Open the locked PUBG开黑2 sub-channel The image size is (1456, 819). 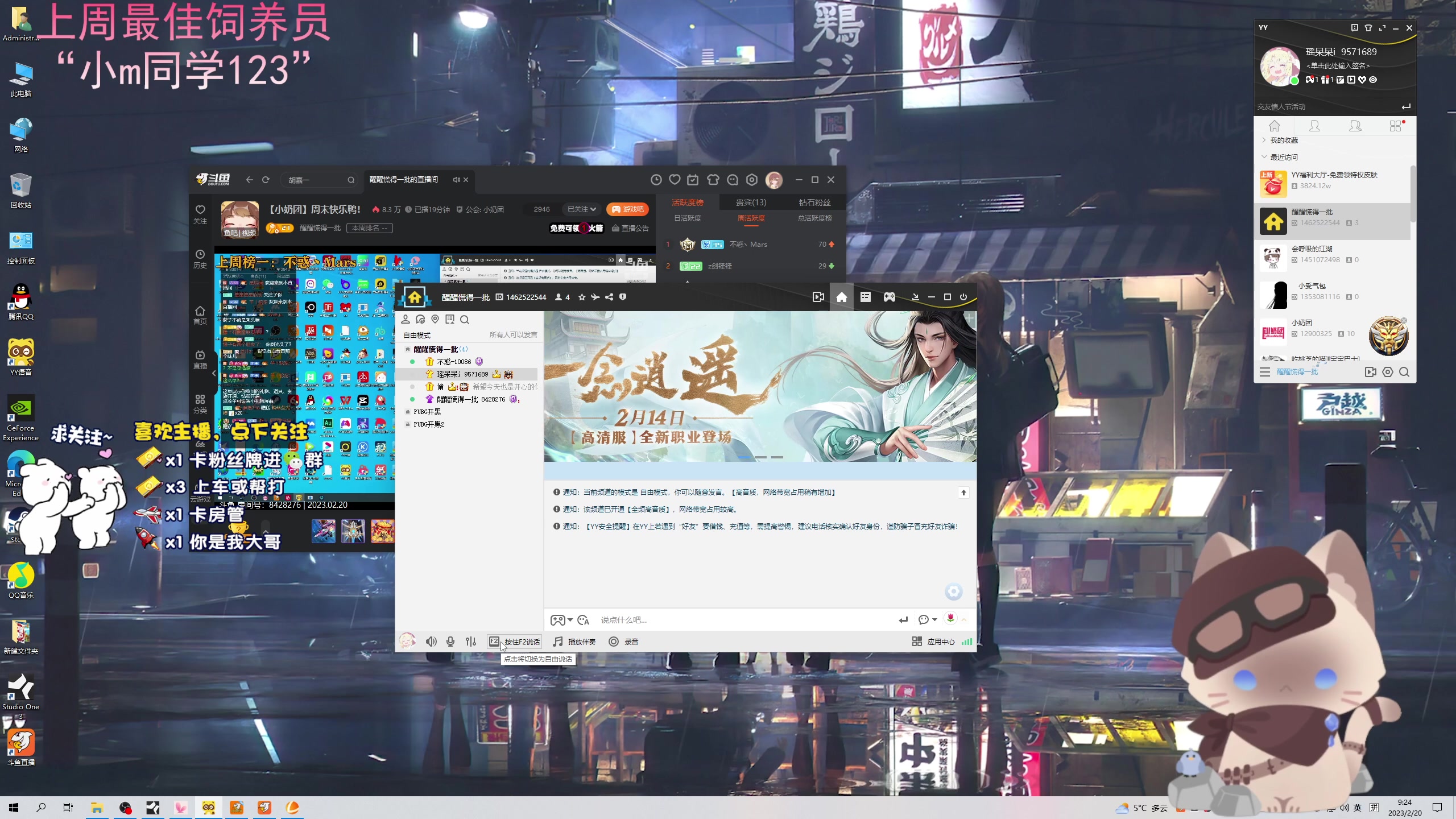(x=429, y=424)
